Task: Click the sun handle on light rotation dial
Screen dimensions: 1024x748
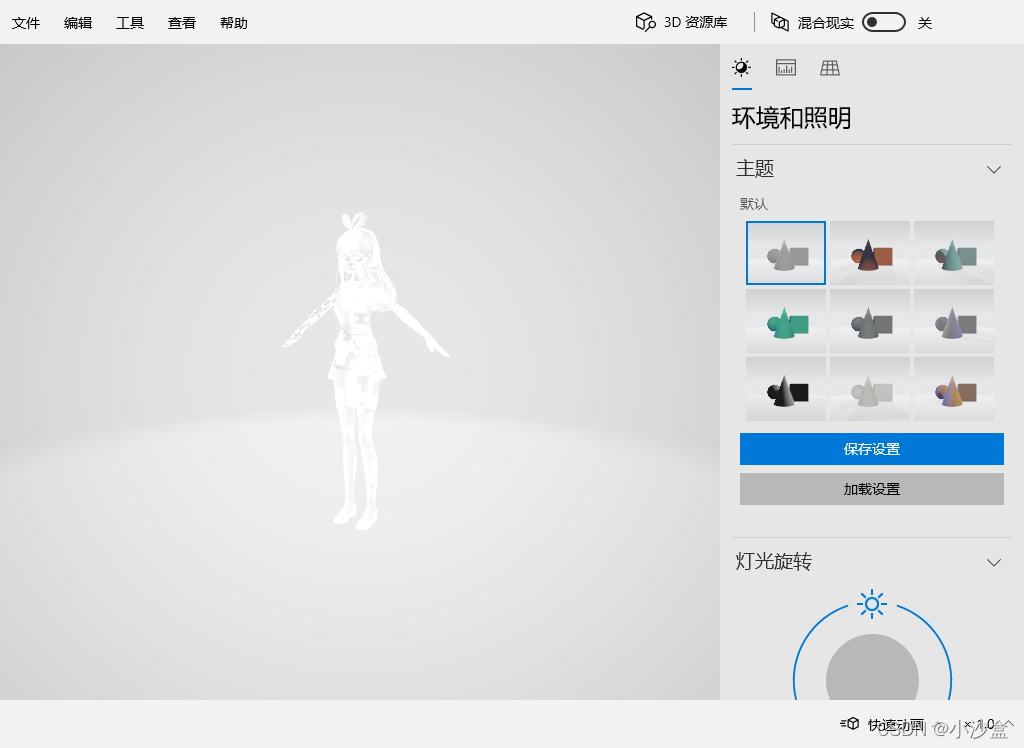Action: click(872, 604)
